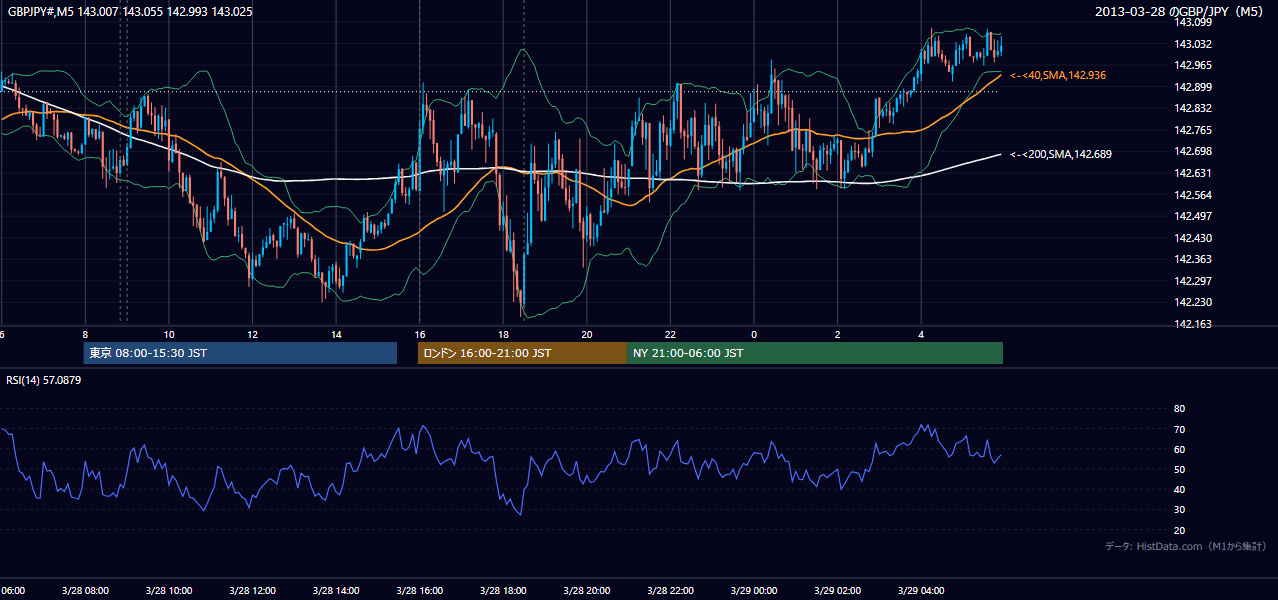Click the '3/29 00:00' bottom time label
The height and width of the screenshot is (600, 1278).
(753, 591)
